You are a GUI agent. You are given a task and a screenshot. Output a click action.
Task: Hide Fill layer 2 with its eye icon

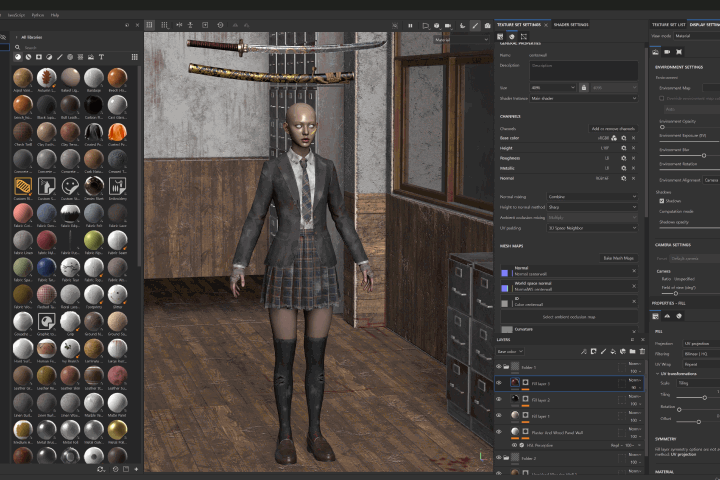(x=499, y=399)
